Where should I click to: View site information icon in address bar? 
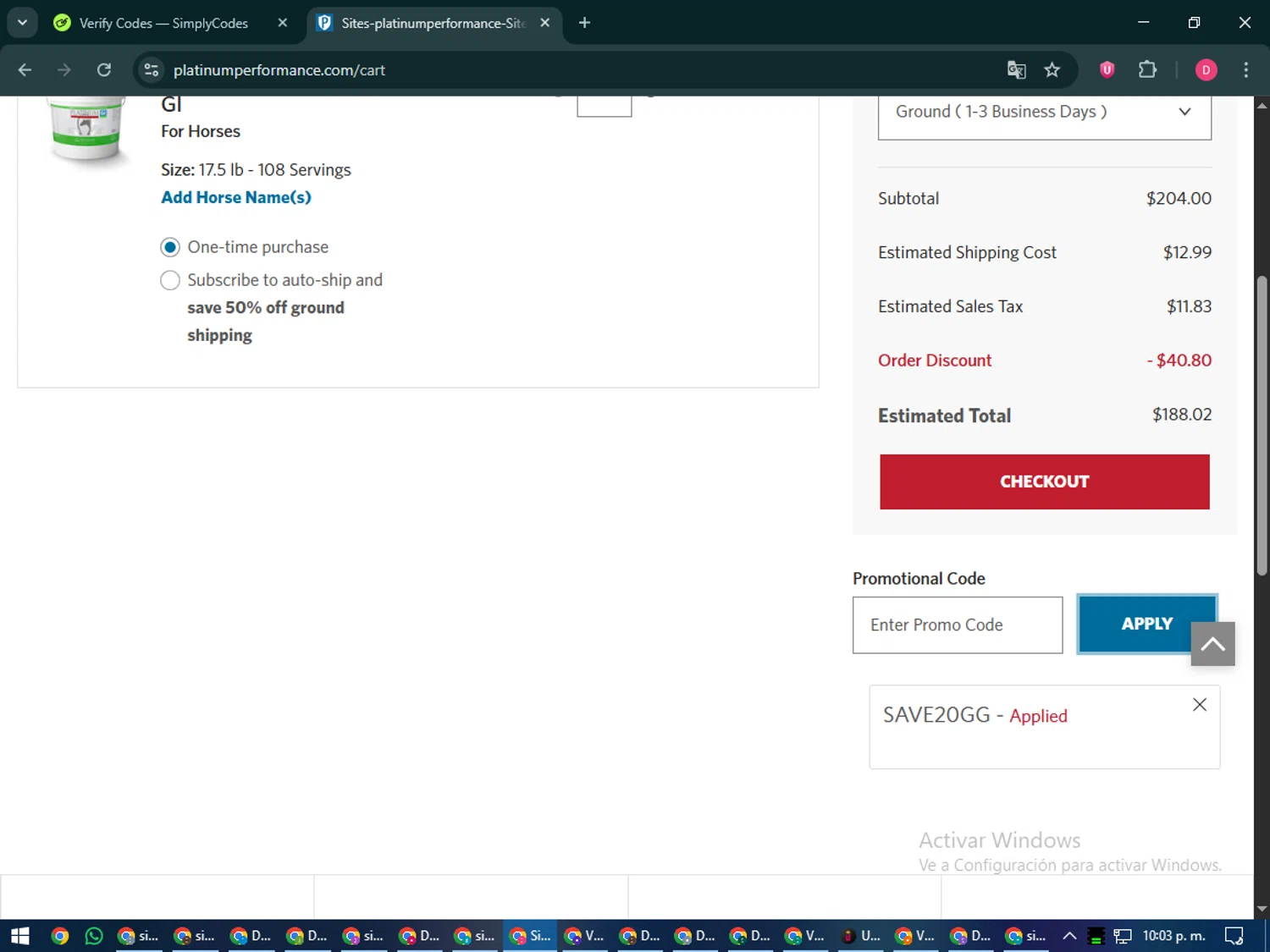(x=152, y=70)
